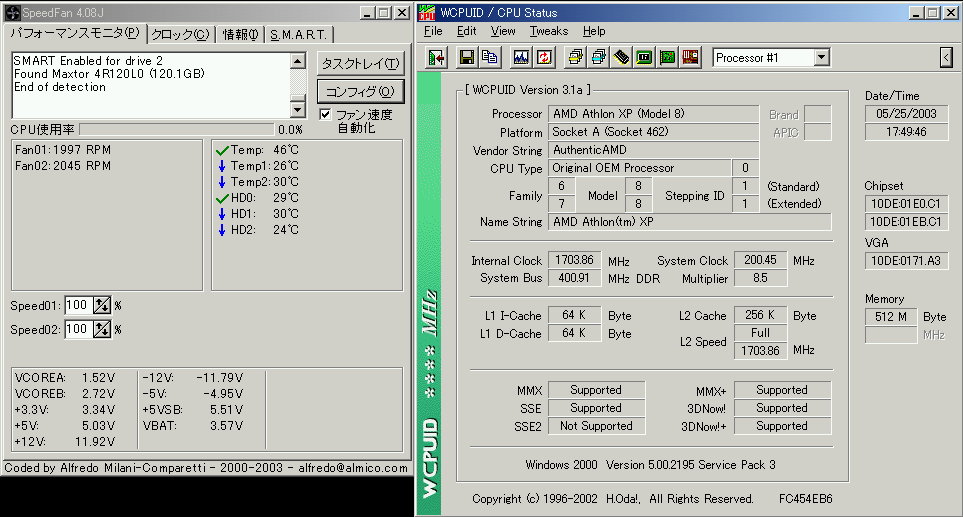This screenshot has width=963, height=517.
Task: Click the black memory chip icon
Action: [622, 58]
